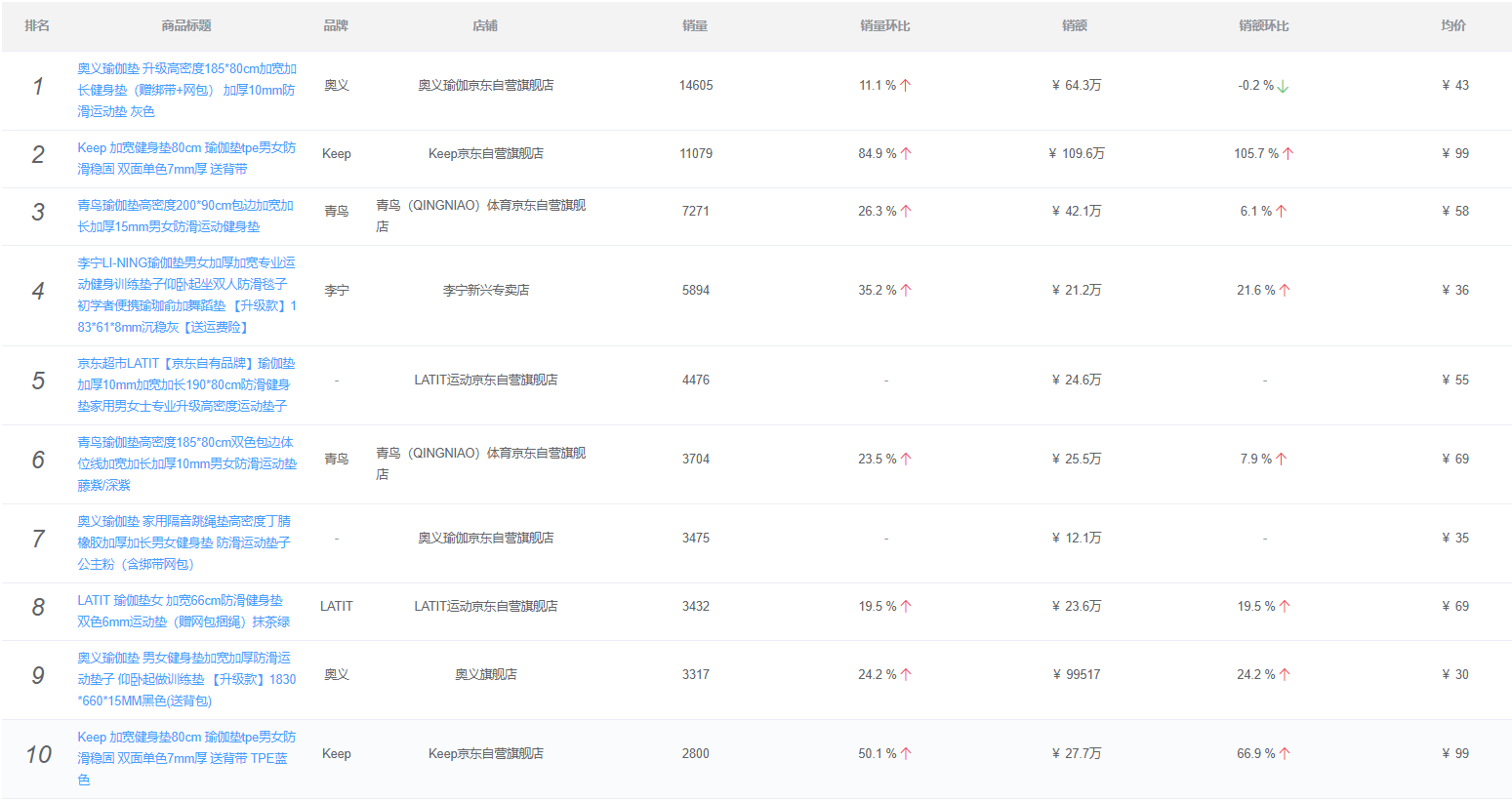Click the 商品标题 column header
This screenshot has height=801, width=1512.
(x=186, y=25)
